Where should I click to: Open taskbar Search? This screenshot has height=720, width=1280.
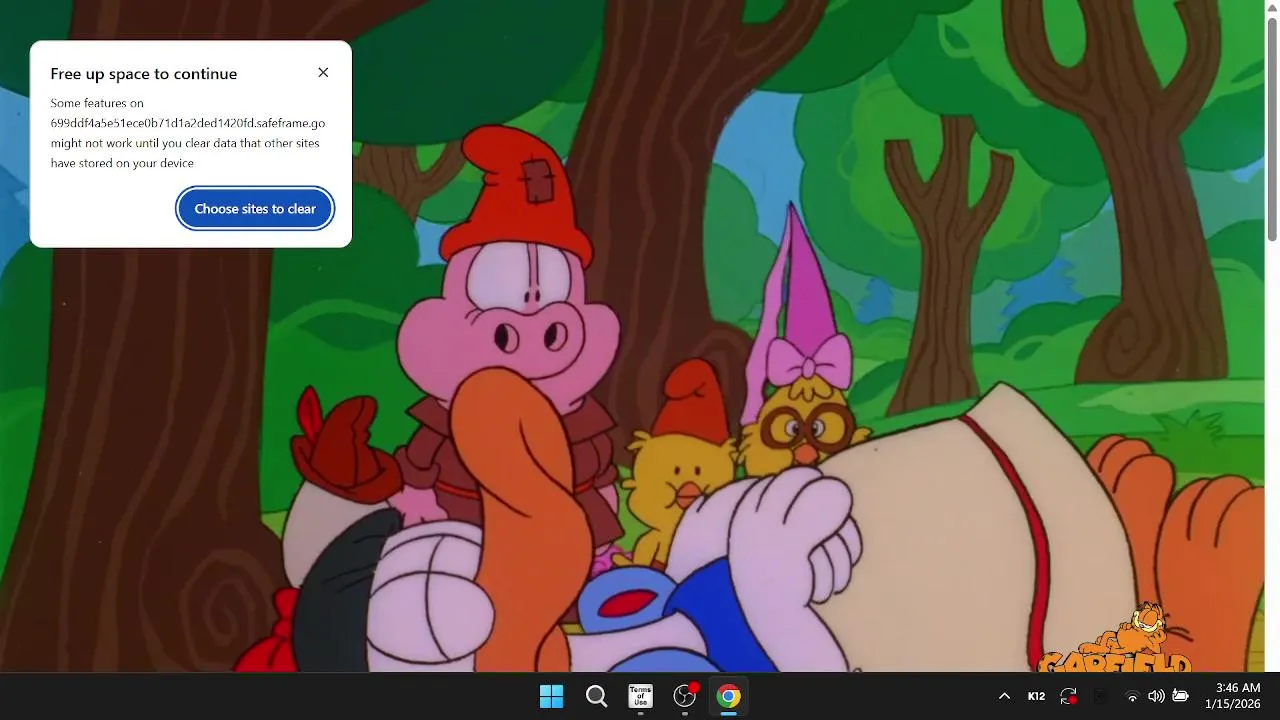[x=596, y=696]
